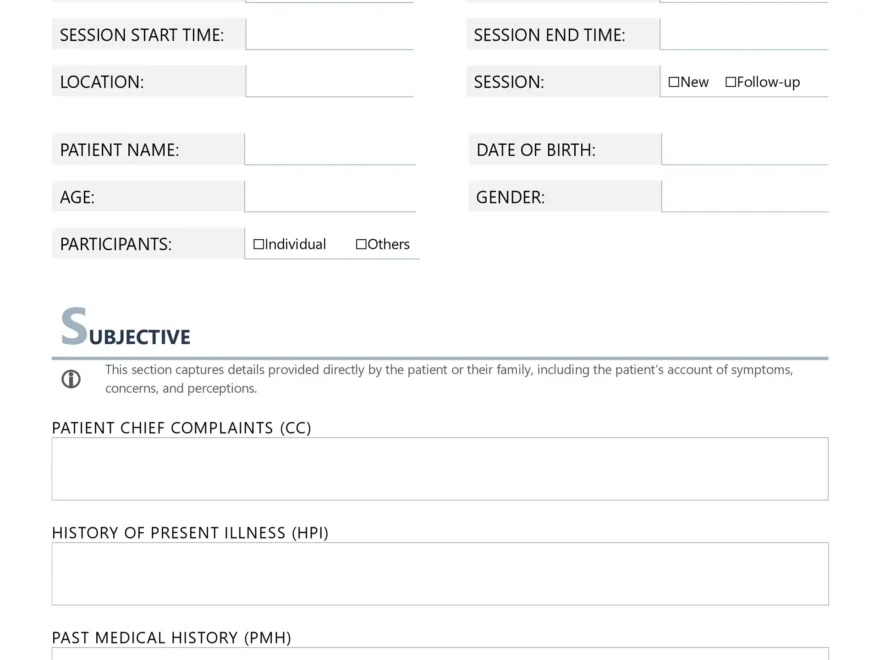This screenshot has height=660, width=880.
Task: Select the Date of Birth field
Action: [x=745, y=149]
